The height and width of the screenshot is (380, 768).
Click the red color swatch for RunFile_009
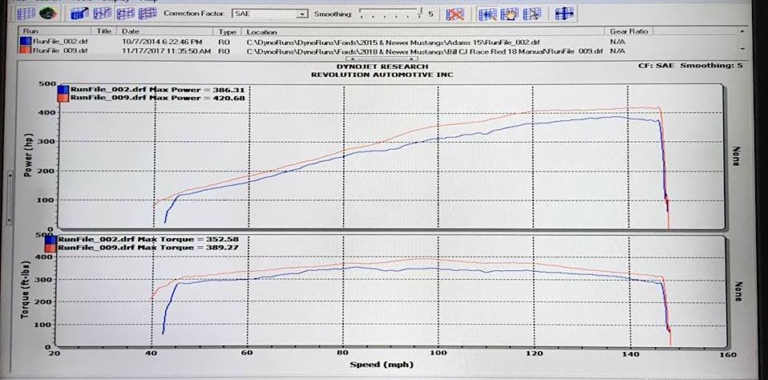tap(25, 51)
